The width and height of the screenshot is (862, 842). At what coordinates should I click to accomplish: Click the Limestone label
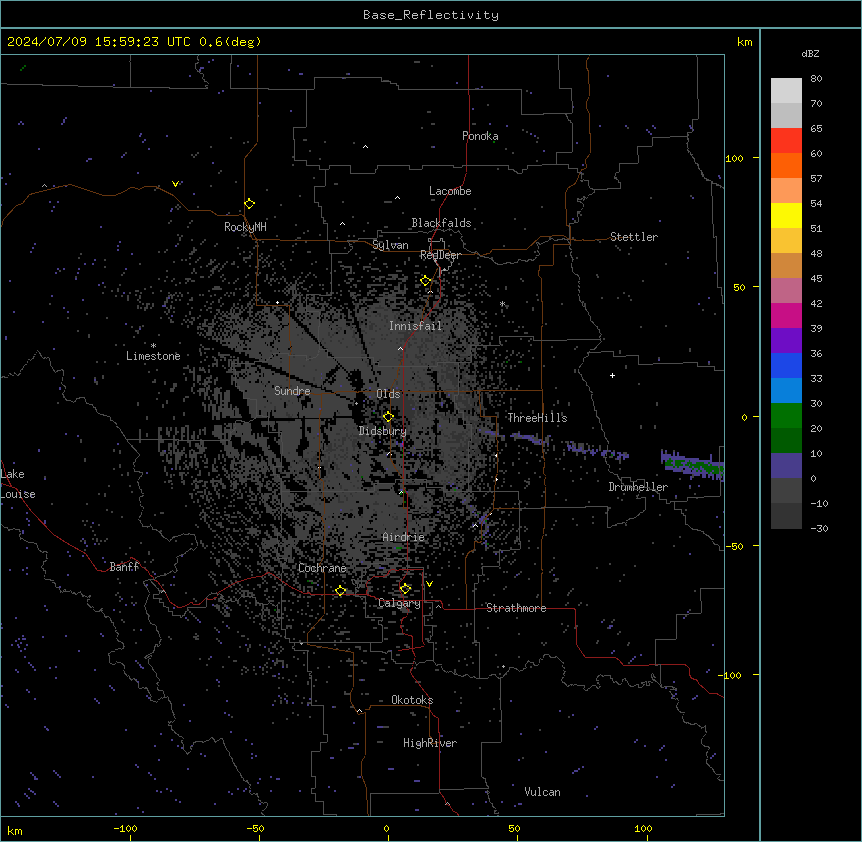pos(153,356)
